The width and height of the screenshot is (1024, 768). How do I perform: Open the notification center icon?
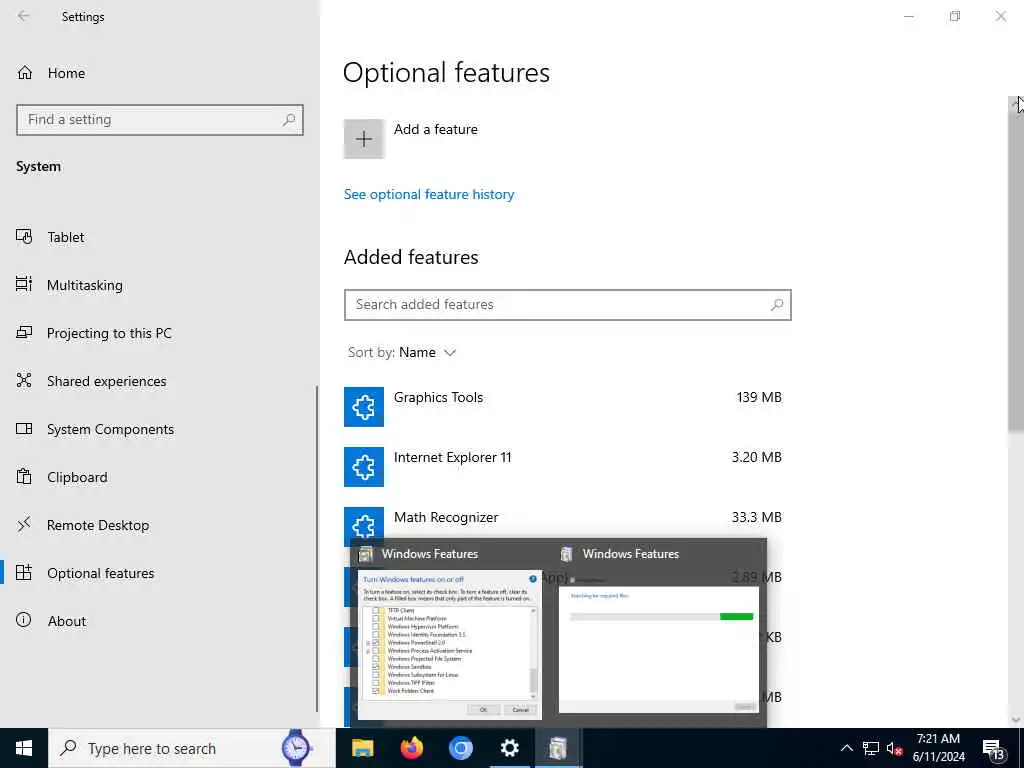[x=993, y=749]
